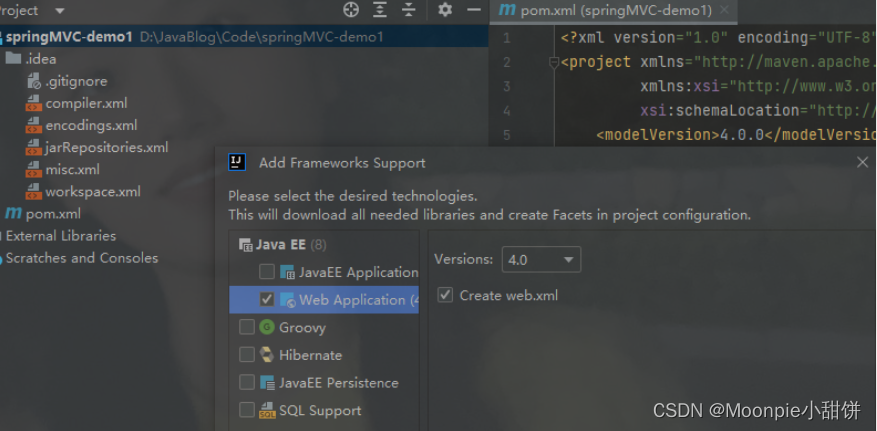The width and height of the screenshot is (877, 431).
Task: Close the pom.xml editor tab
Action: (x=724, y=10)
